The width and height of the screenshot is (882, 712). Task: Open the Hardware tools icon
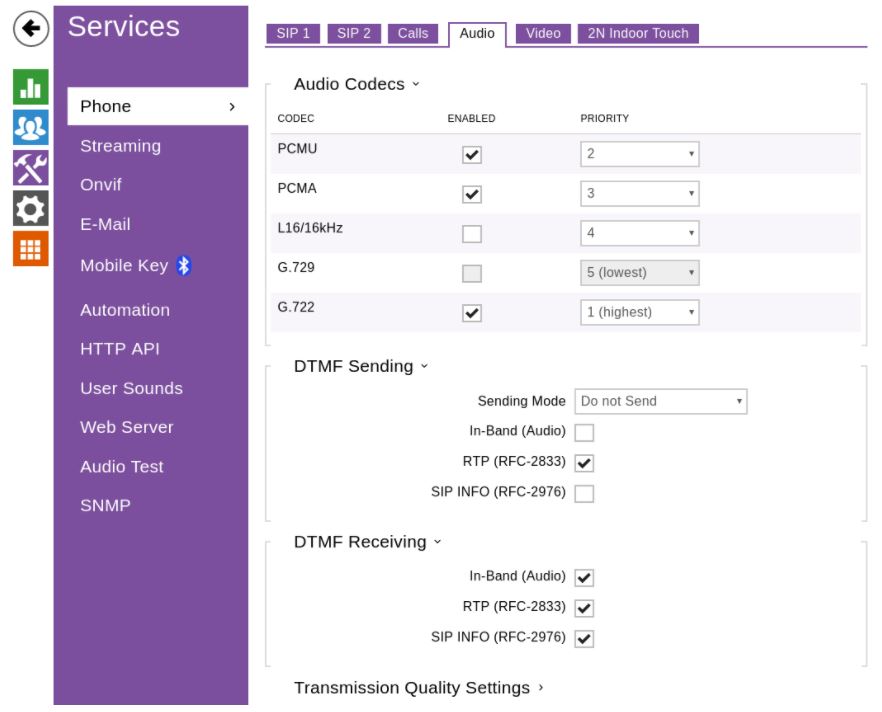click(31, 168)
